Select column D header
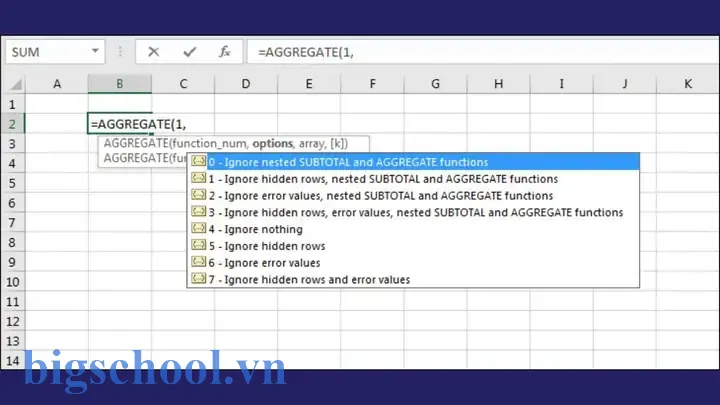Image resolution: width=720 pixels, height=405 pixels. 246,84
